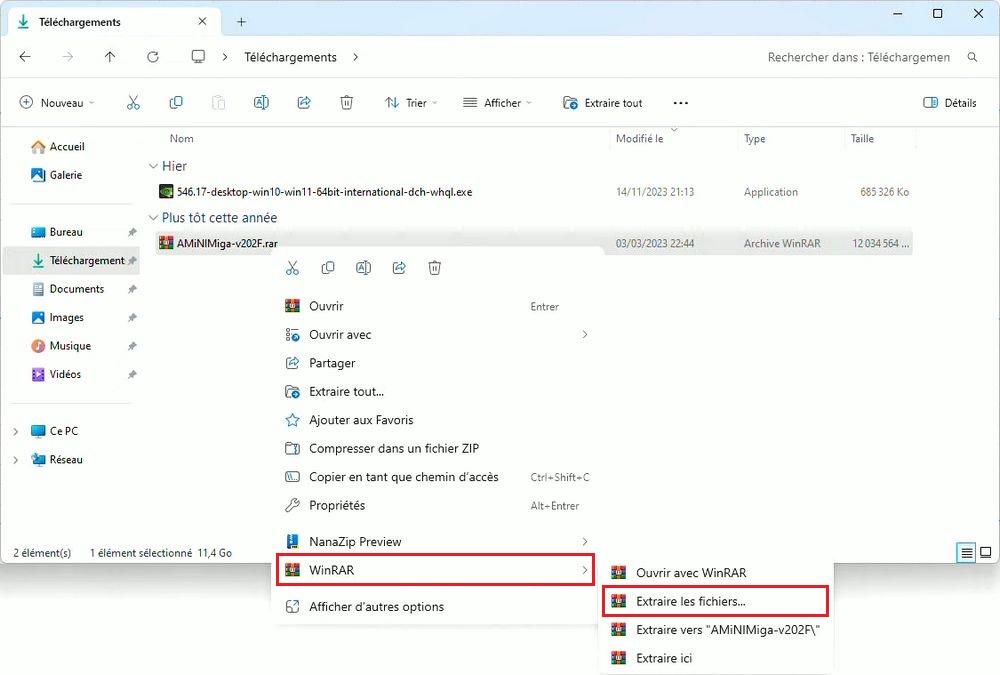The image size is (1000, 675).
Task: Select Extraire les fichiers... in WinRAR submenu
Action: click(x=690, y=602)
